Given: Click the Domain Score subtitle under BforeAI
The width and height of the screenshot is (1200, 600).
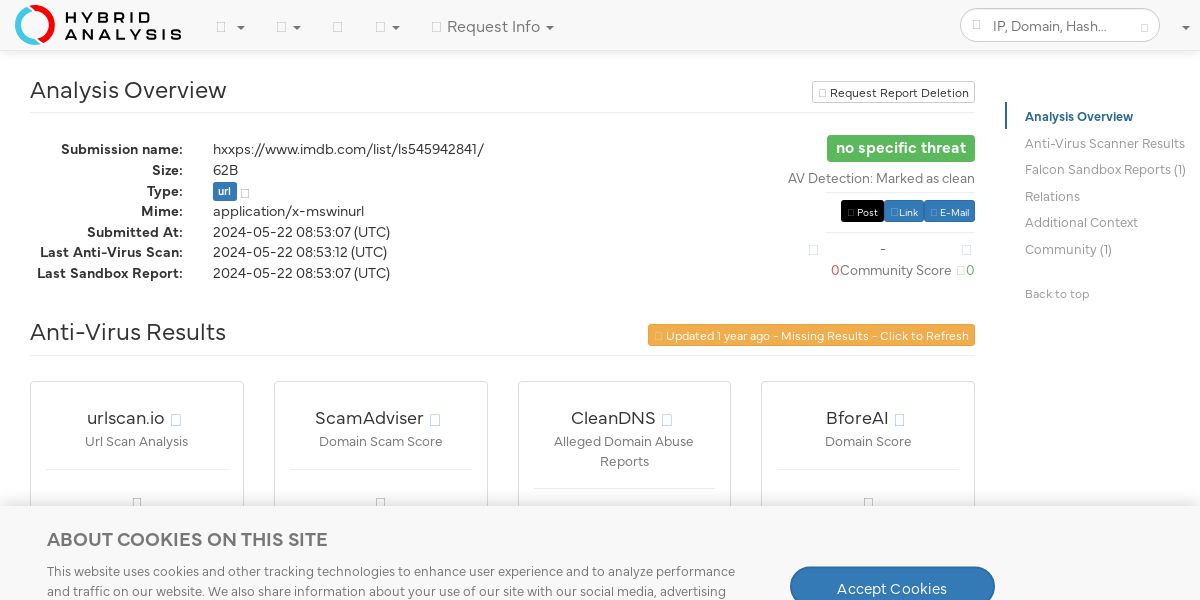Looking at the screenshot, I should [x=868, y=442].
